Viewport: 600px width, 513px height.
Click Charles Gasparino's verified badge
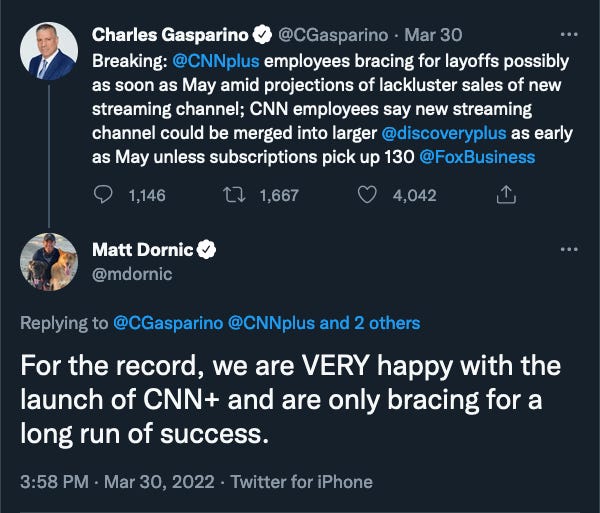click(x=265, y=35)
